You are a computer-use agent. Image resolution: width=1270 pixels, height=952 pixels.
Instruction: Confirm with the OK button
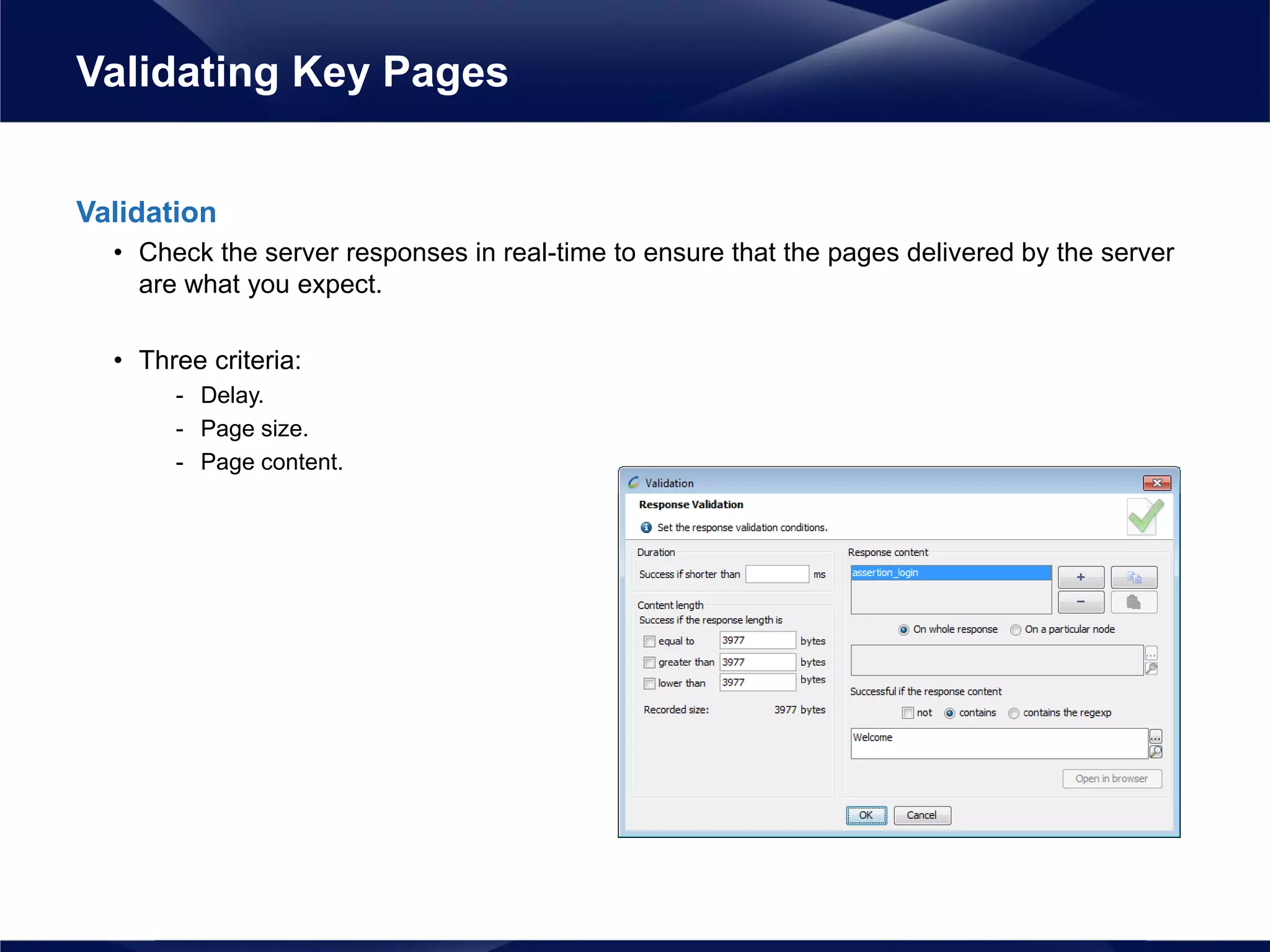click(x=866, y=815)
